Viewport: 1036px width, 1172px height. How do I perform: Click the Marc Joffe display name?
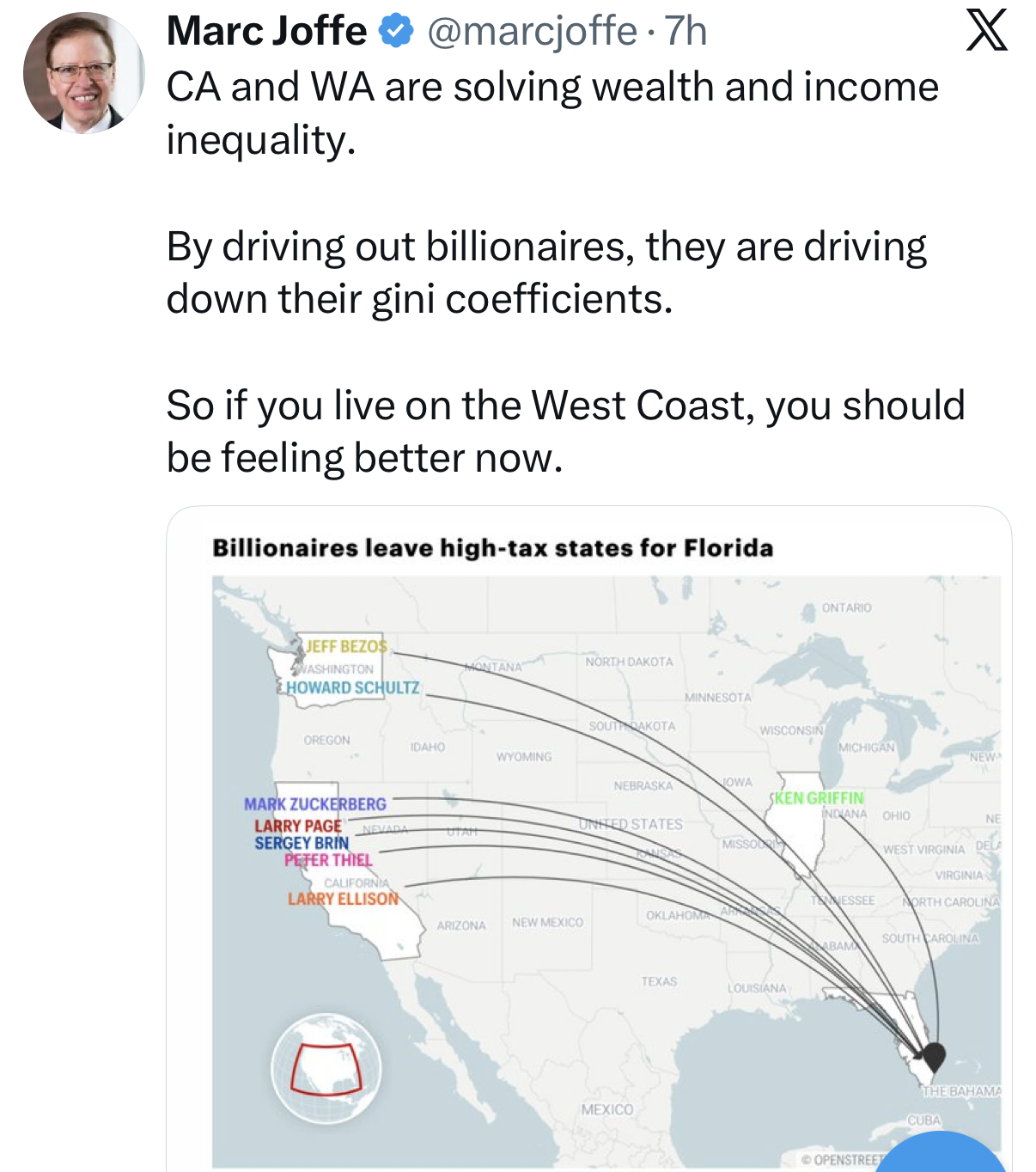pyautogui.click(x=266, y=32)
